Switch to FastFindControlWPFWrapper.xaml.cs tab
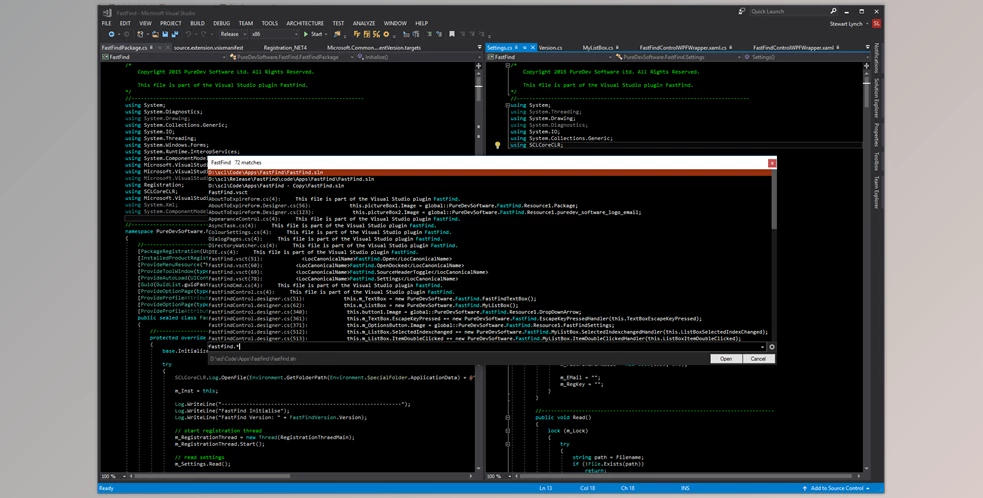Screen dimensions: 983x498 click(683, 48)
